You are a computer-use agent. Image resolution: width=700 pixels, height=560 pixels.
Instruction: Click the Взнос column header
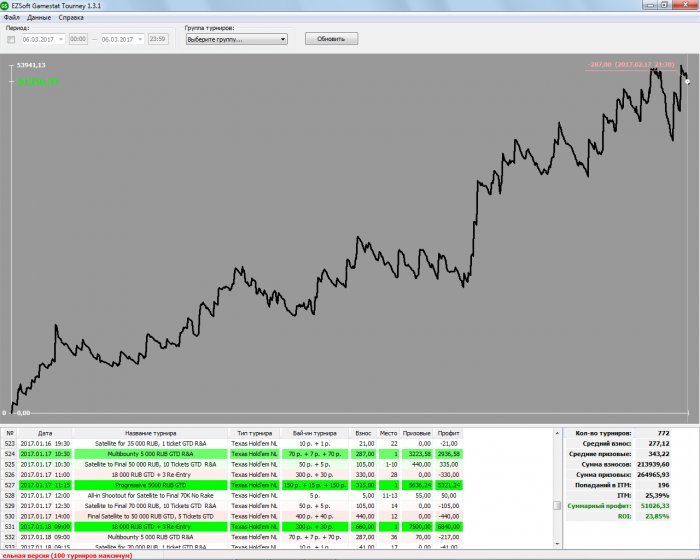point(363,433)
